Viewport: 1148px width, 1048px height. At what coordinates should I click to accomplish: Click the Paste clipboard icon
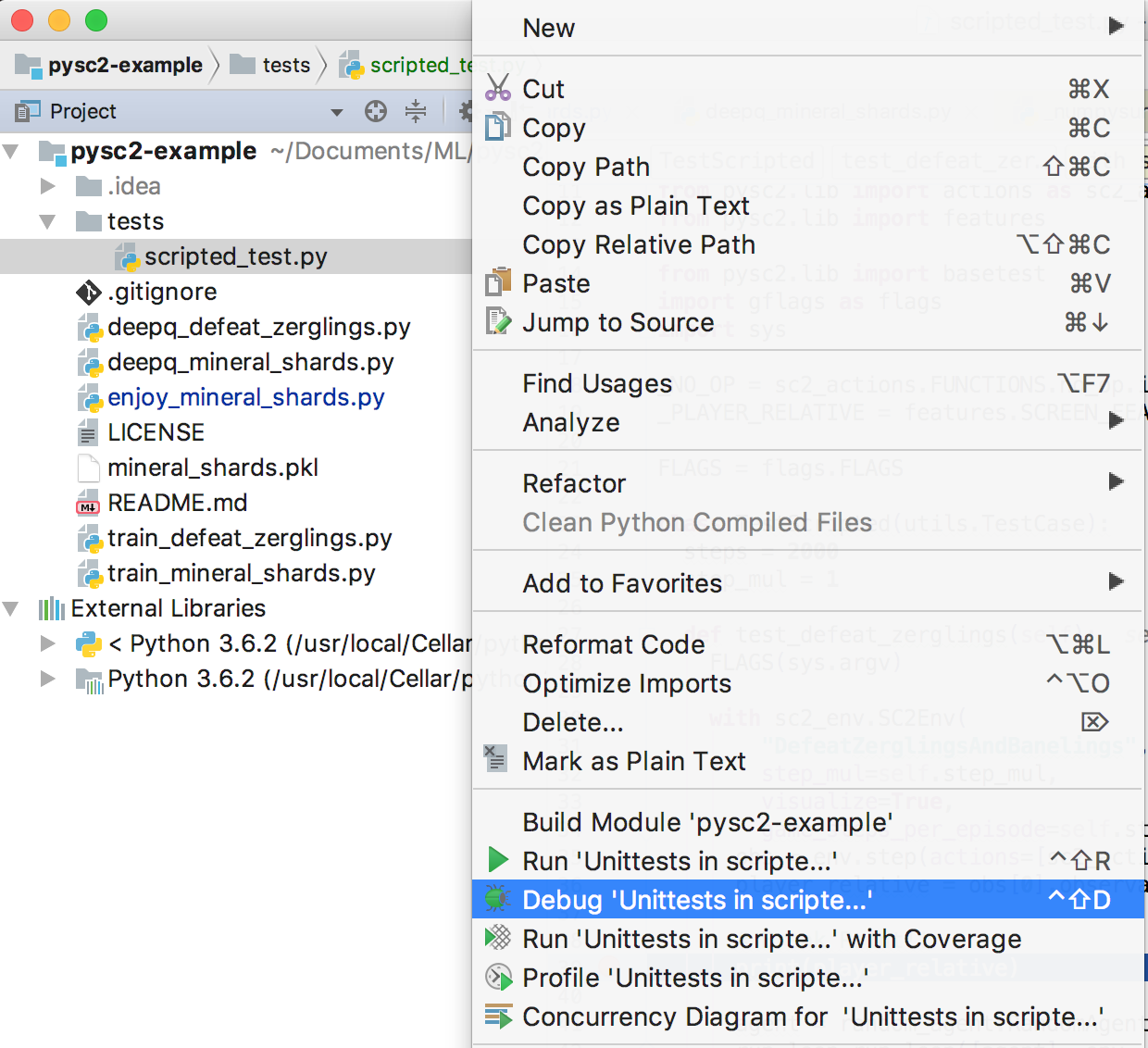tap(498, 281)
